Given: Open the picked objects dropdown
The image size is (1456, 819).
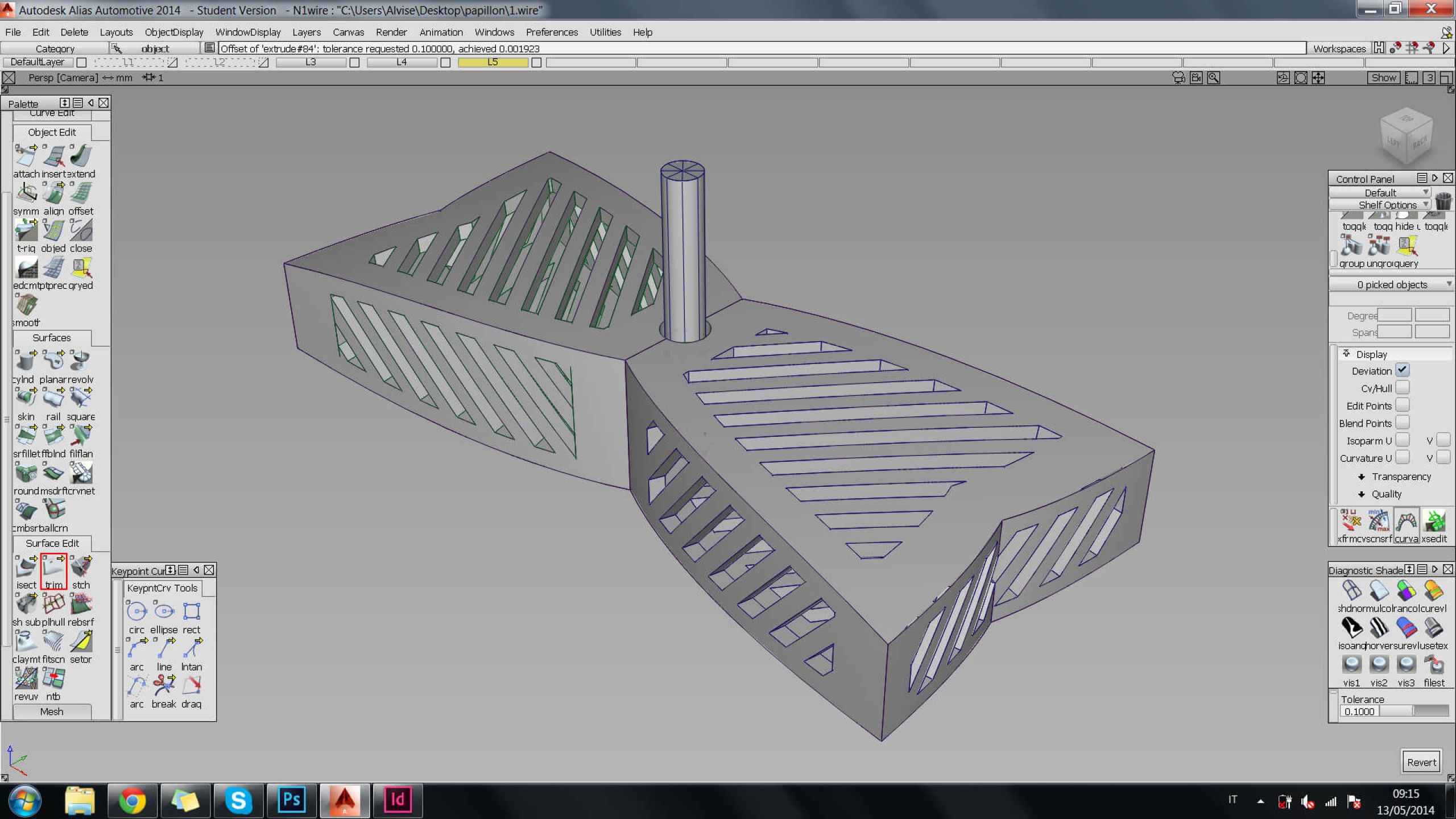Looking at the screenshot, I should coord(1391,284).
